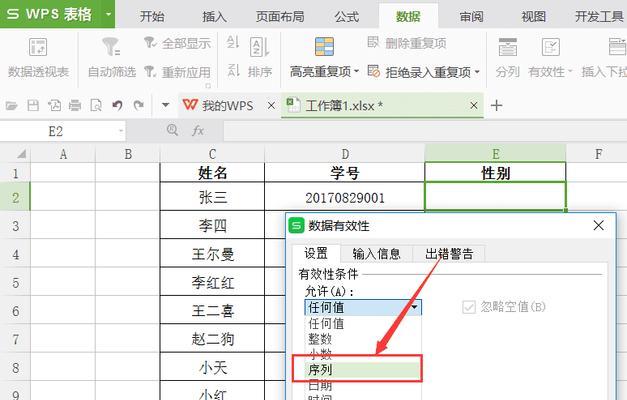The image size is (627, 400).
Task: Click the save icon in quick toolbar
Action: coord(33,106)
